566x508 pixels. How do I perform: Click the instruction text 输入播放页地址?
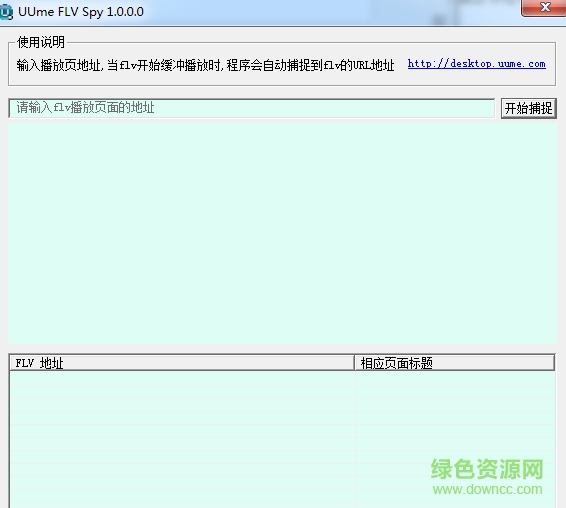[59, 65]
